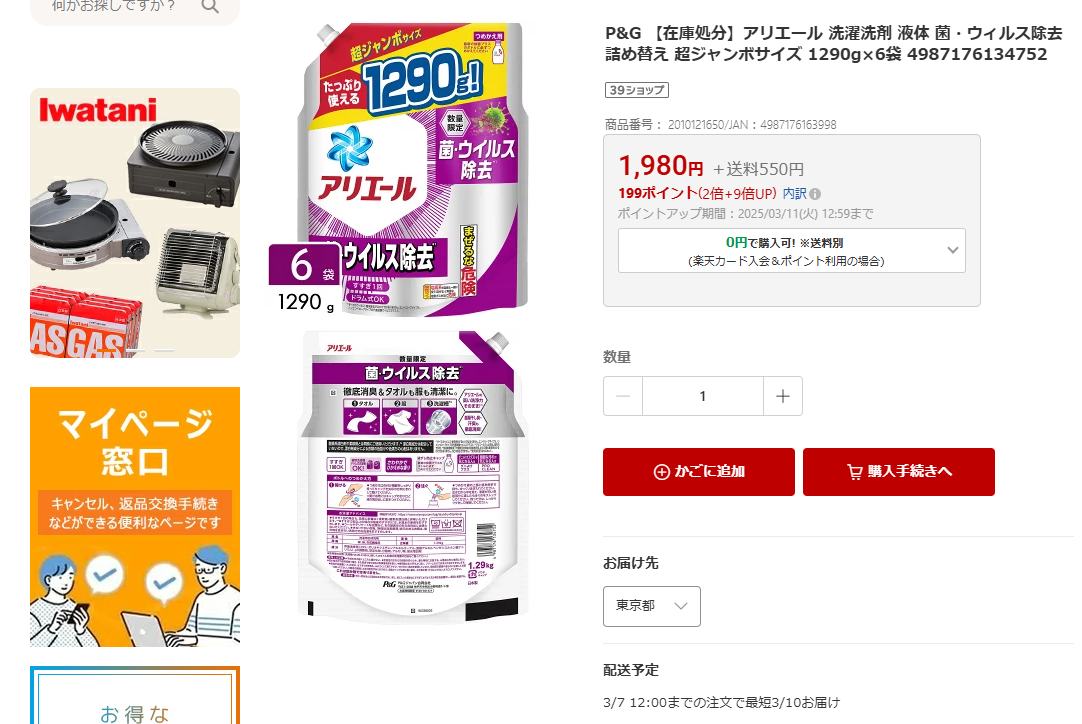This screenshot has height=724, width=1082.
Task: Increase quantity with the plus button
Action: 783,396
